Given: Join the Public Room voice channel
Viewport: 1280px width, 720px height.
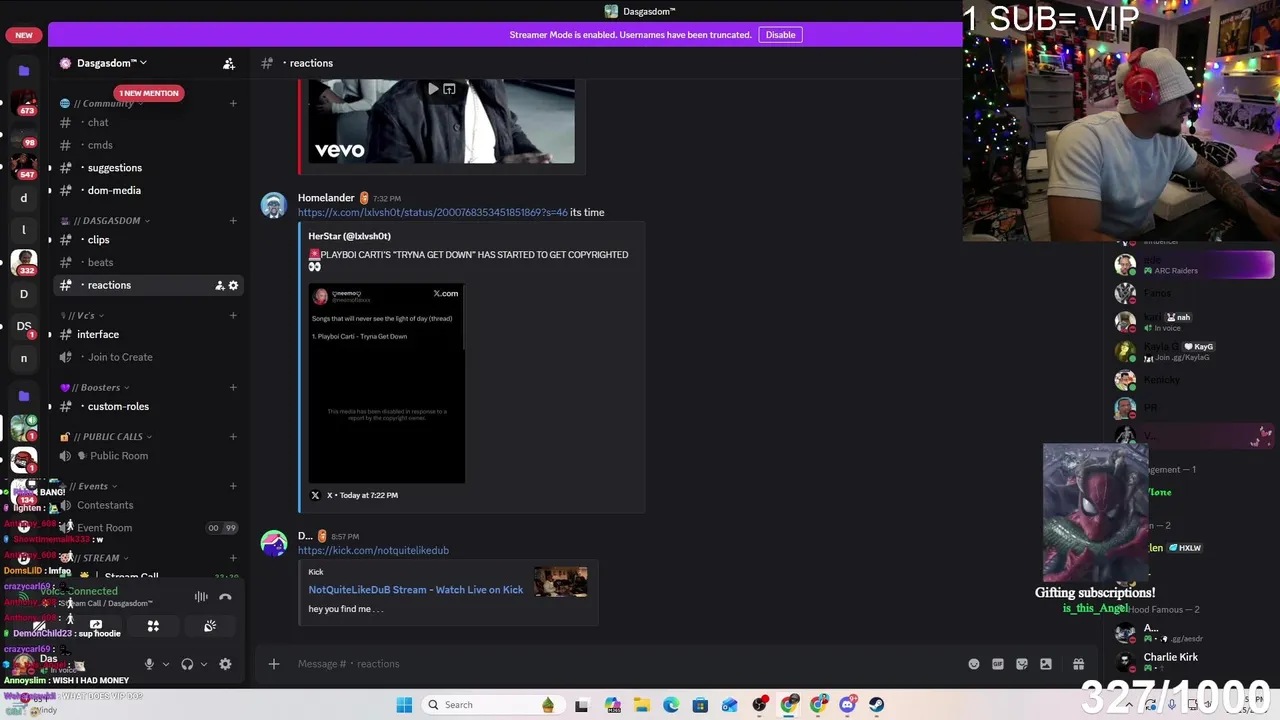Looking at the screenshot, I should [x=147, y=456].
